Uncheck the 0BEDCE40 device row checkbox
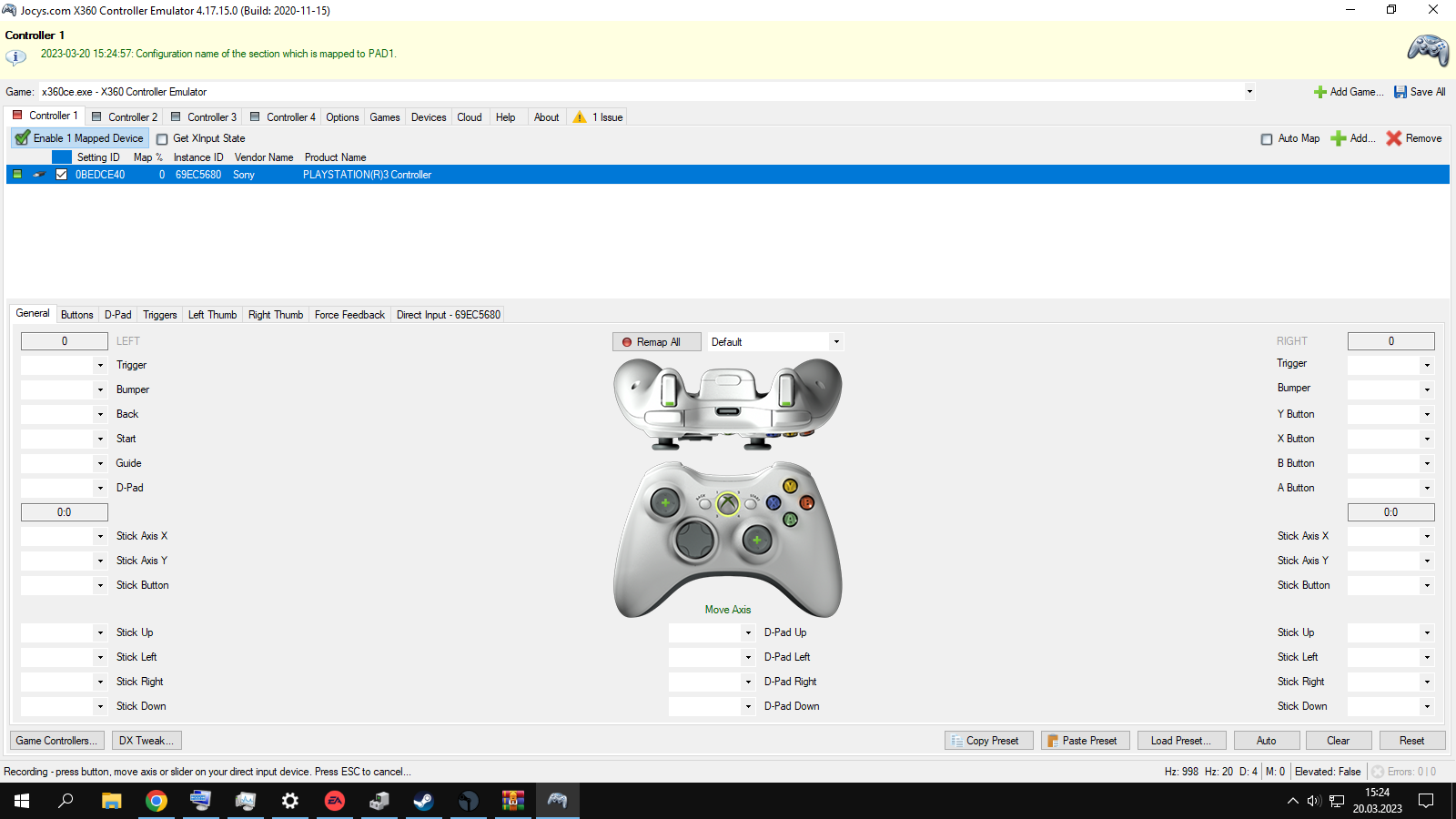 click(x=62, y=175)
